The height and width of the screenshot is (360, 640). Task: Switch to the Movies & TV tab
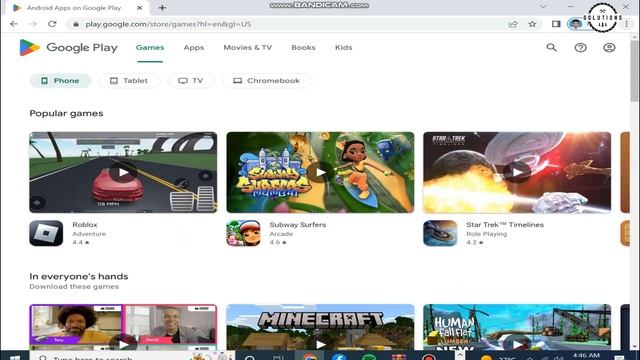coord(248,48)
